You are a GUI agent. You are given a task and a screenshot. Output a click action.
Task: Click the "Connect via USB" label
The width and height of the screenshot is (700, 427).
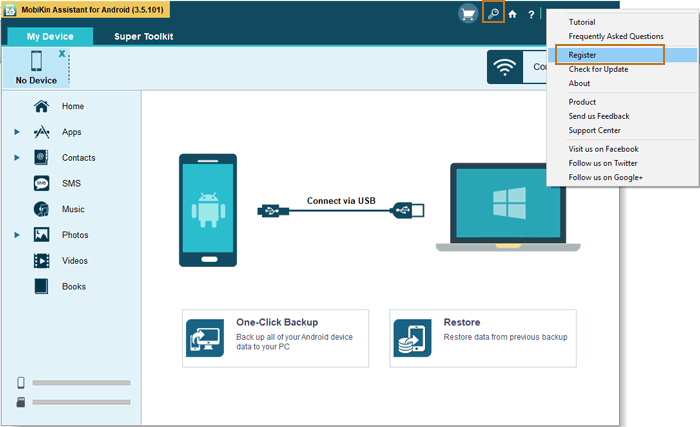[x=341, y=201]
